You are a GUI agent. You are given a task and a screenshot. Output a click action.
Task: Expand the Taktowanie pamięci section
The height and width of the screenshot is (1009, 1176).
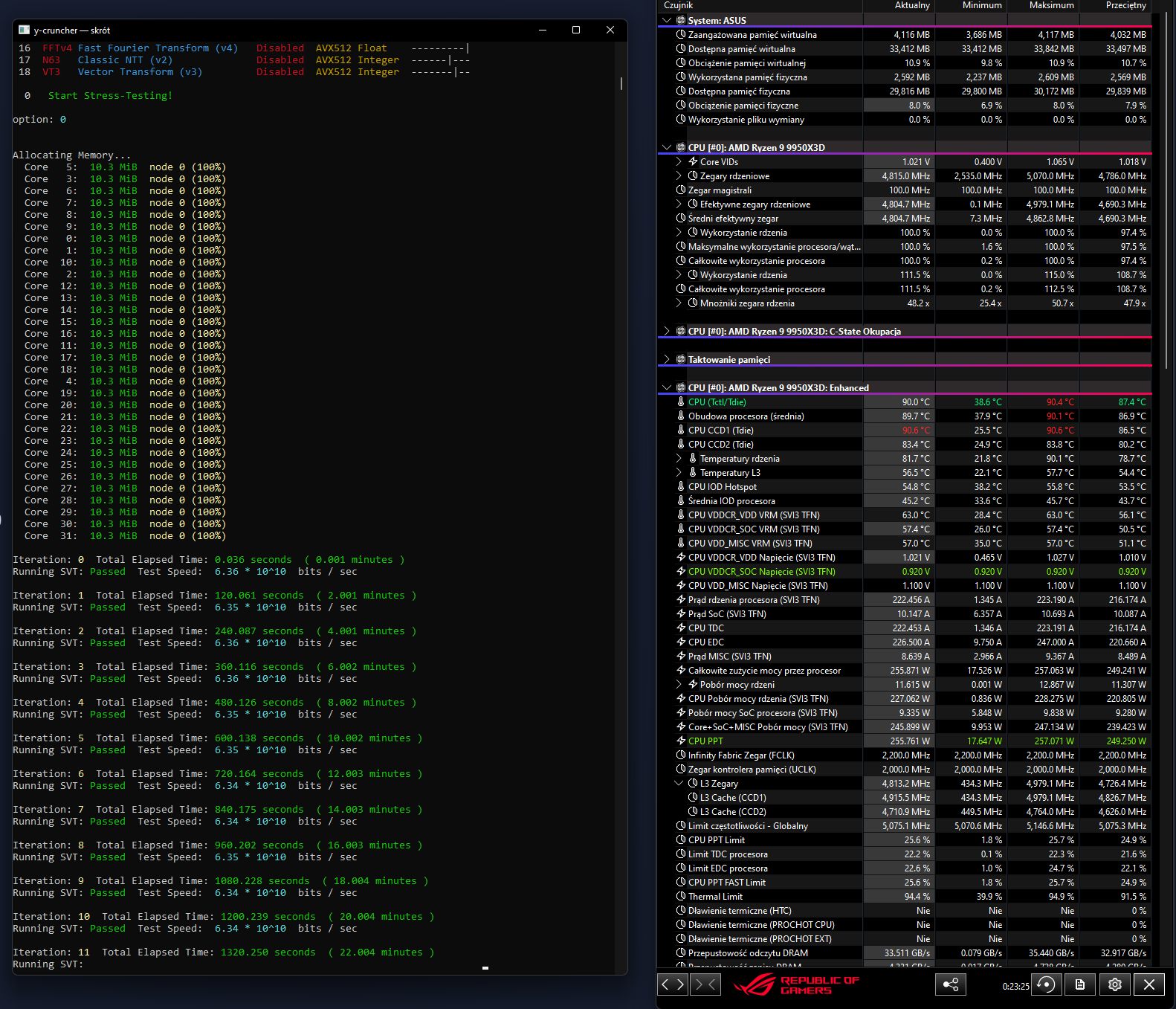667,360
